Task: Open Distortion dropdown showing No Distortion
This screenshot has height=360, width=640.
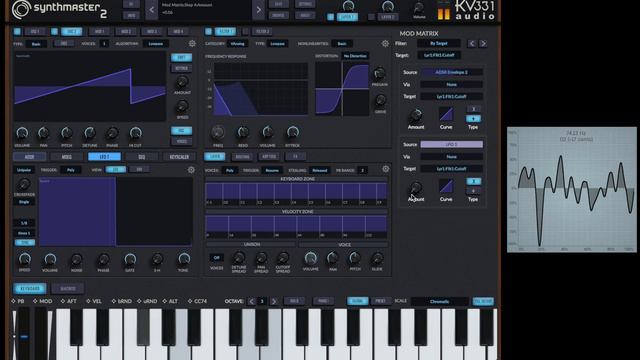Action: click(x=355, y=56)
